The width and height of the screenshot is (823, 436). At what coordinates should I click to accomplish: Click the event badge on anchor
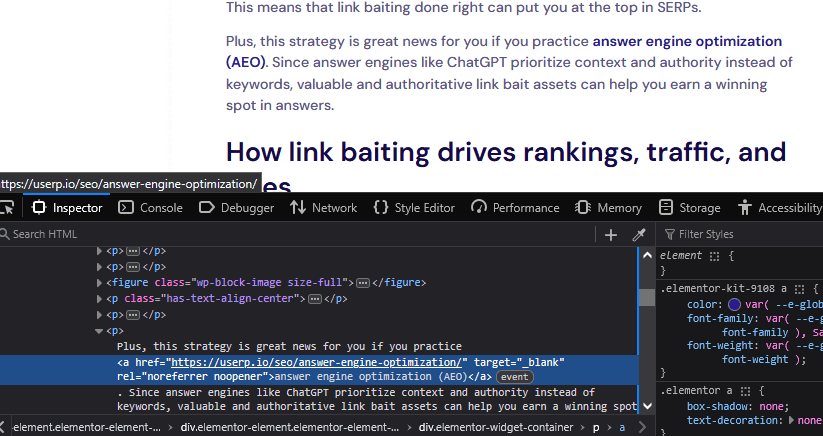coord(515,377)
